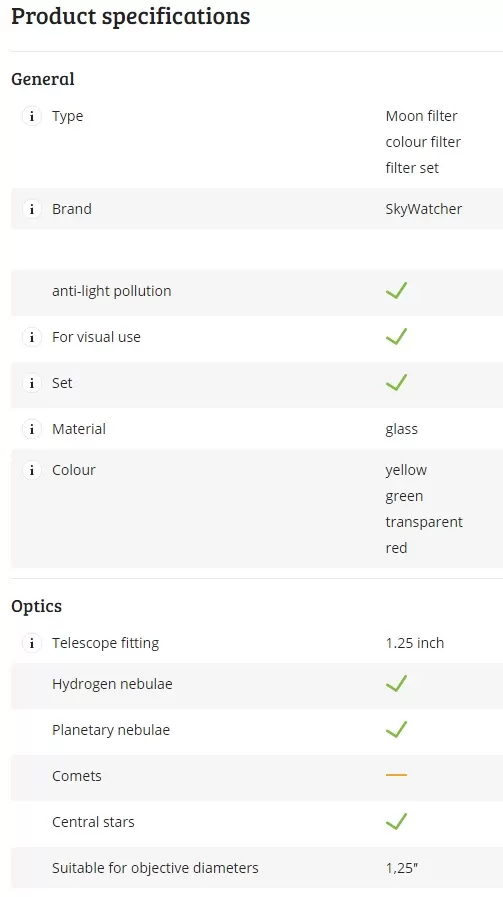Screen dimensions: 503x897
Task: Click the Optics section heading
Action: click(x=37, y=606)
